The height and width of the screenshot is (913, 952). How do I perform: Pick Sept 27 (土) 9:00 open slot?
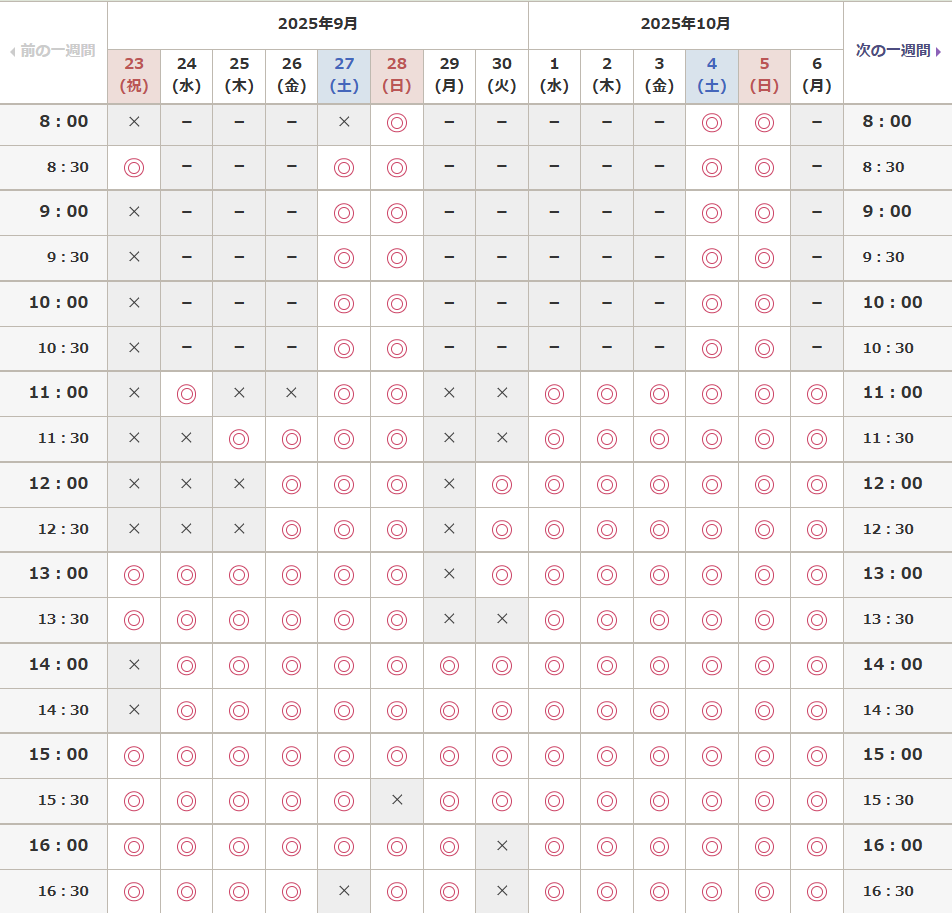[344, 212]
